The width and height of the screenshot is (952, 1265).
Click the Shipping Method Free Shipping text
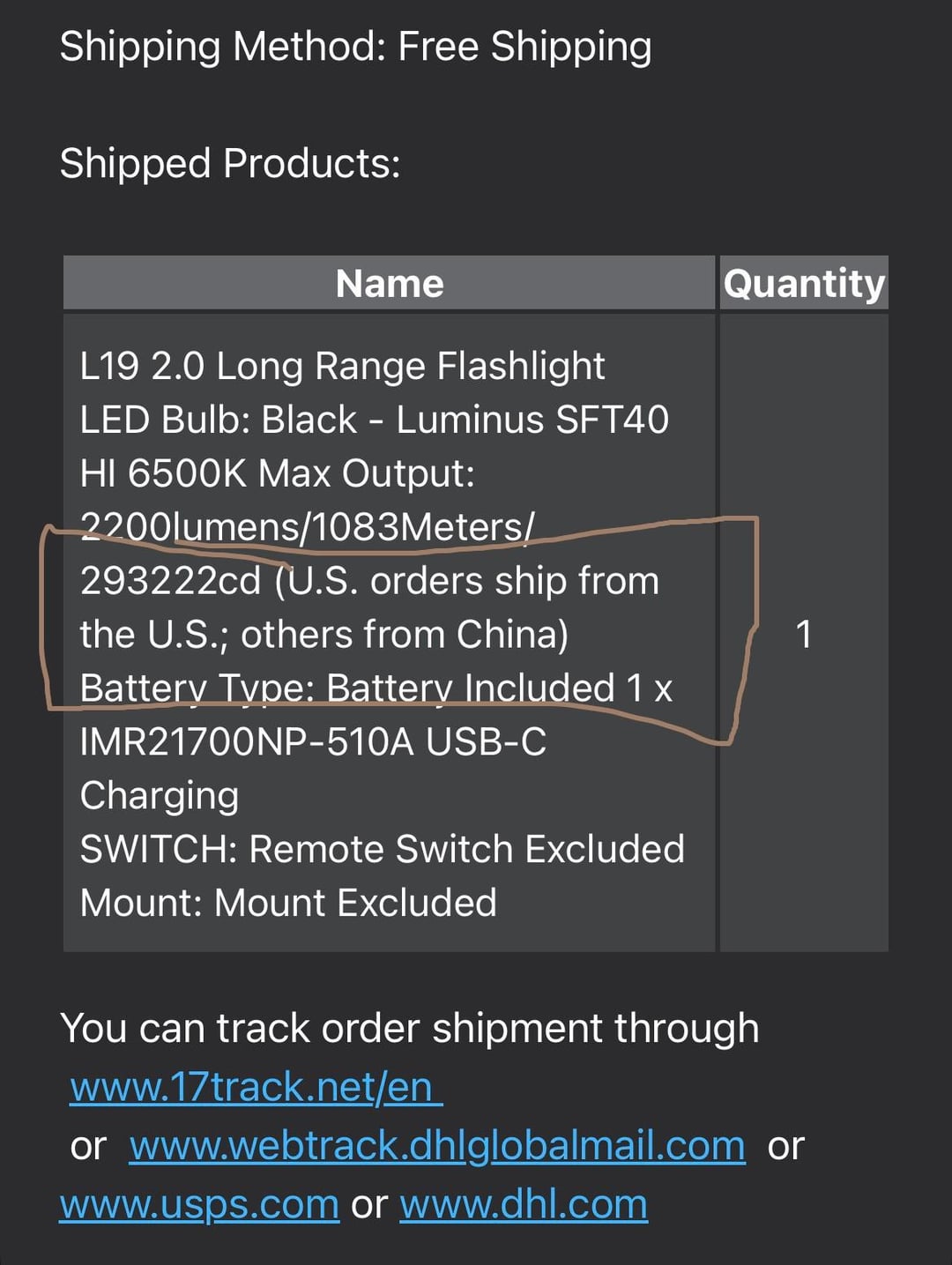[355, 47]
